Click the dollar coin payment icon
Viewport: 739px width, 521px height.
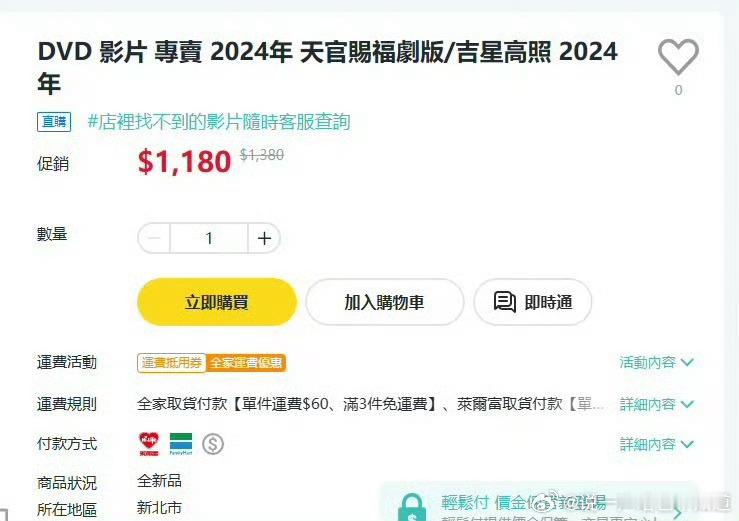[213, 444]
